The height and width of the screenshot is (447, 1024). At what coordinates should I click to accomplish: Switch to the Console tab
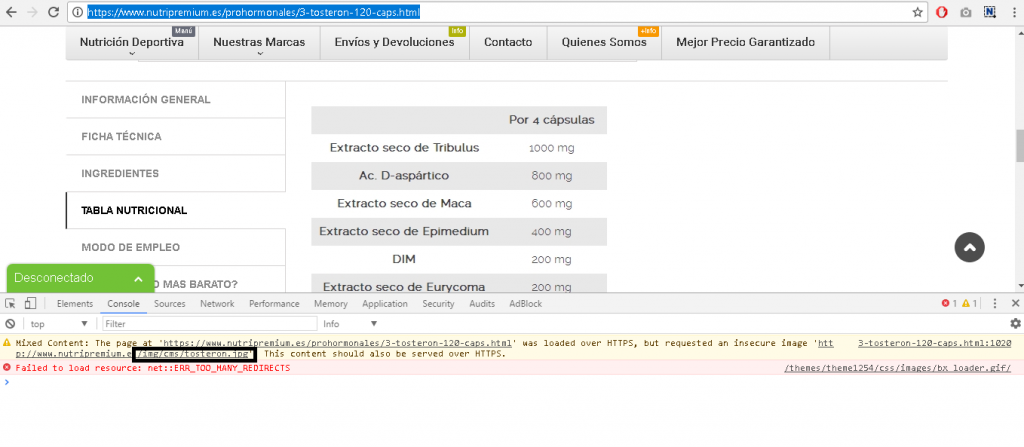pyautogui.click(x=123, y=303)
